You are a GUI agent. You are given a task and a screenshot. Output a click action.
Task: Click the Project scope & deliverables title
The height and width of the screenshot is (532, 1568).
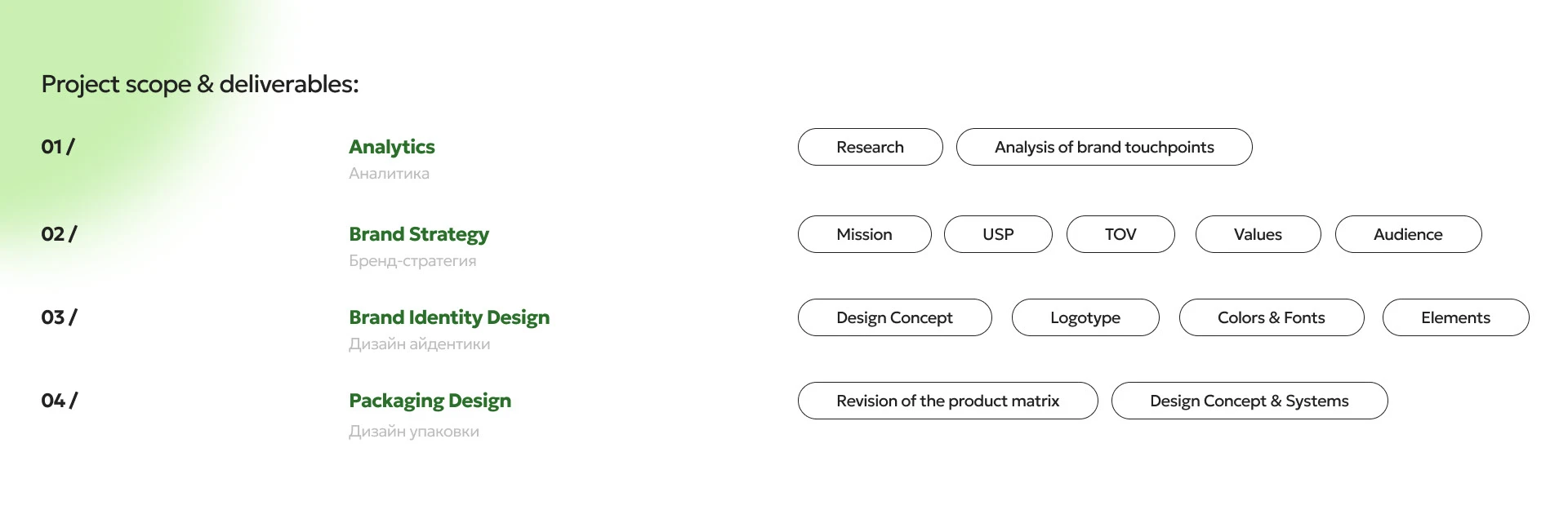click(x=200, y=84)
